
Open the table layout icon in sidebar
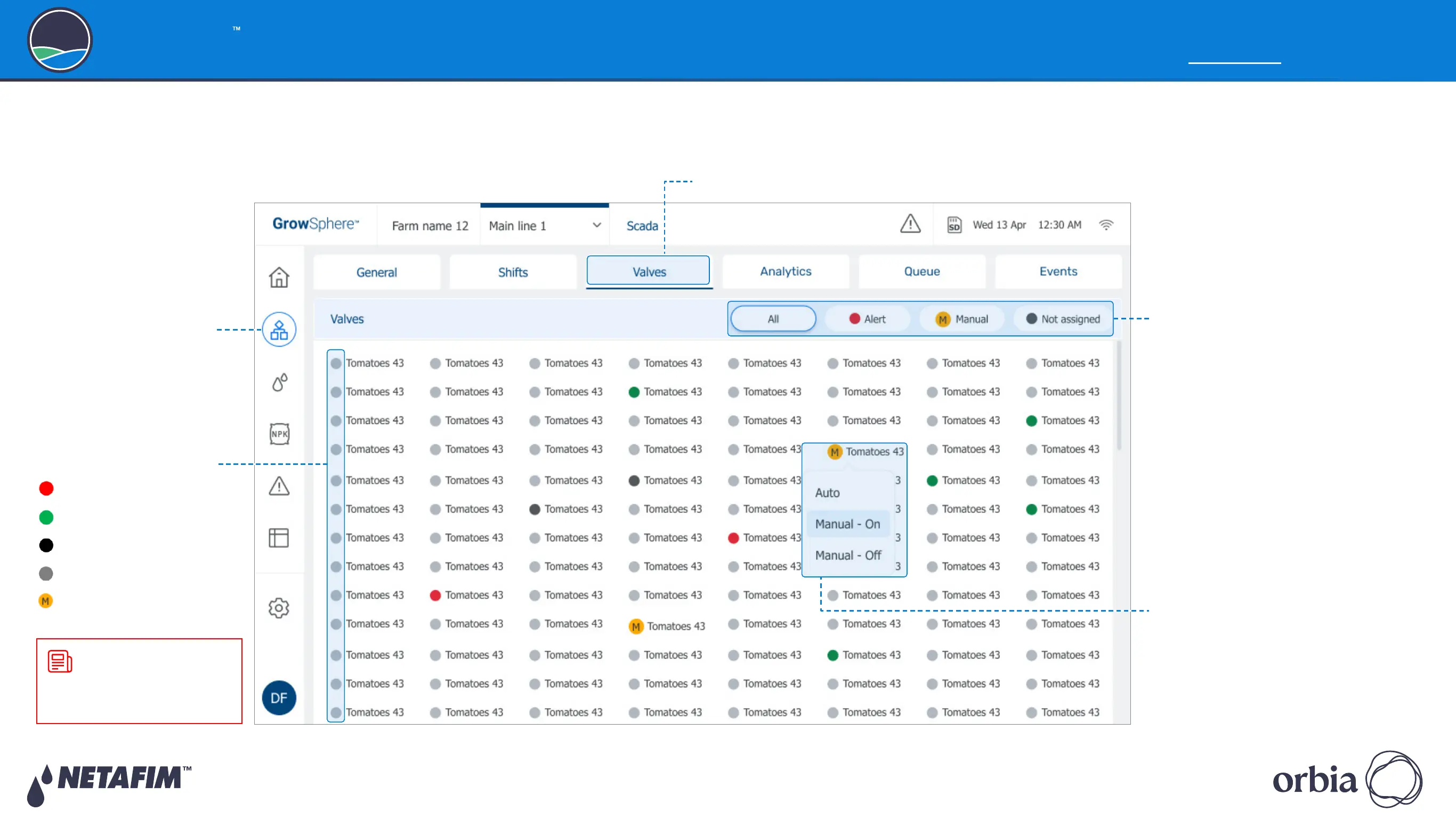point(279,537)
